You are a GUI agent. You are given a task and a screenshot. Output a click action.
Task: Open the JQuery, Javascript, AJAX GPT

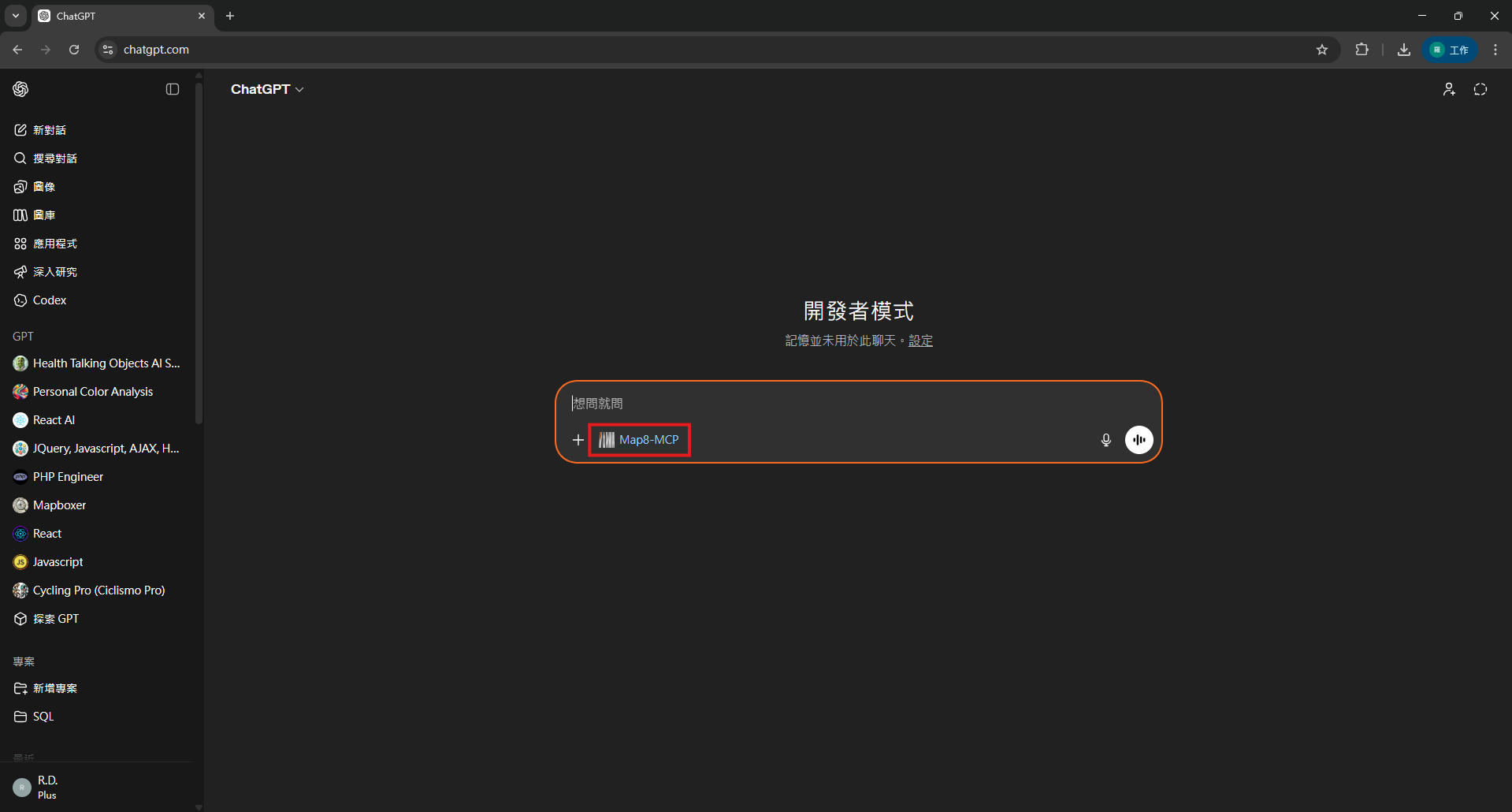point(97,449)
